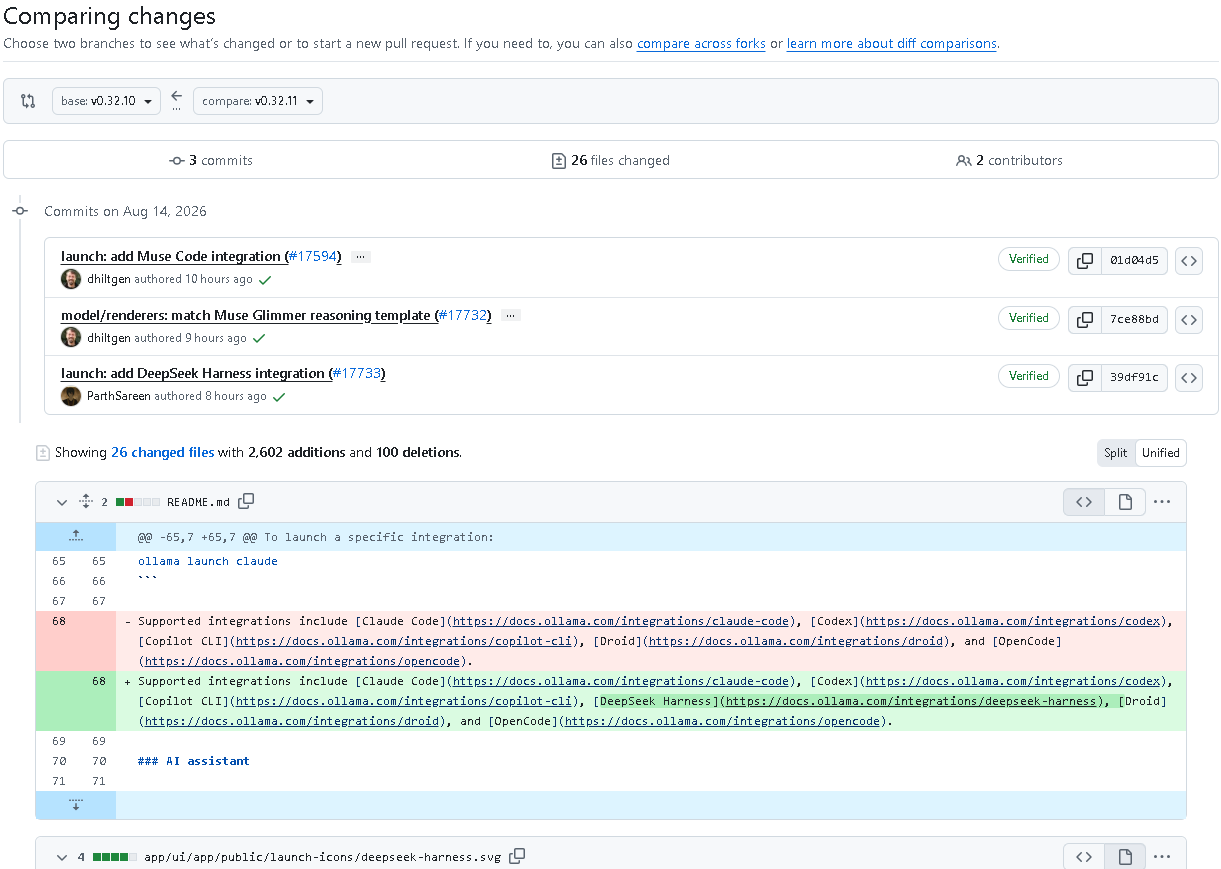The height and width of the screenshot is (869, 1221).
Task: Click check status icon for DeepSeek Harness commit
Action: [x=279, y=397]
